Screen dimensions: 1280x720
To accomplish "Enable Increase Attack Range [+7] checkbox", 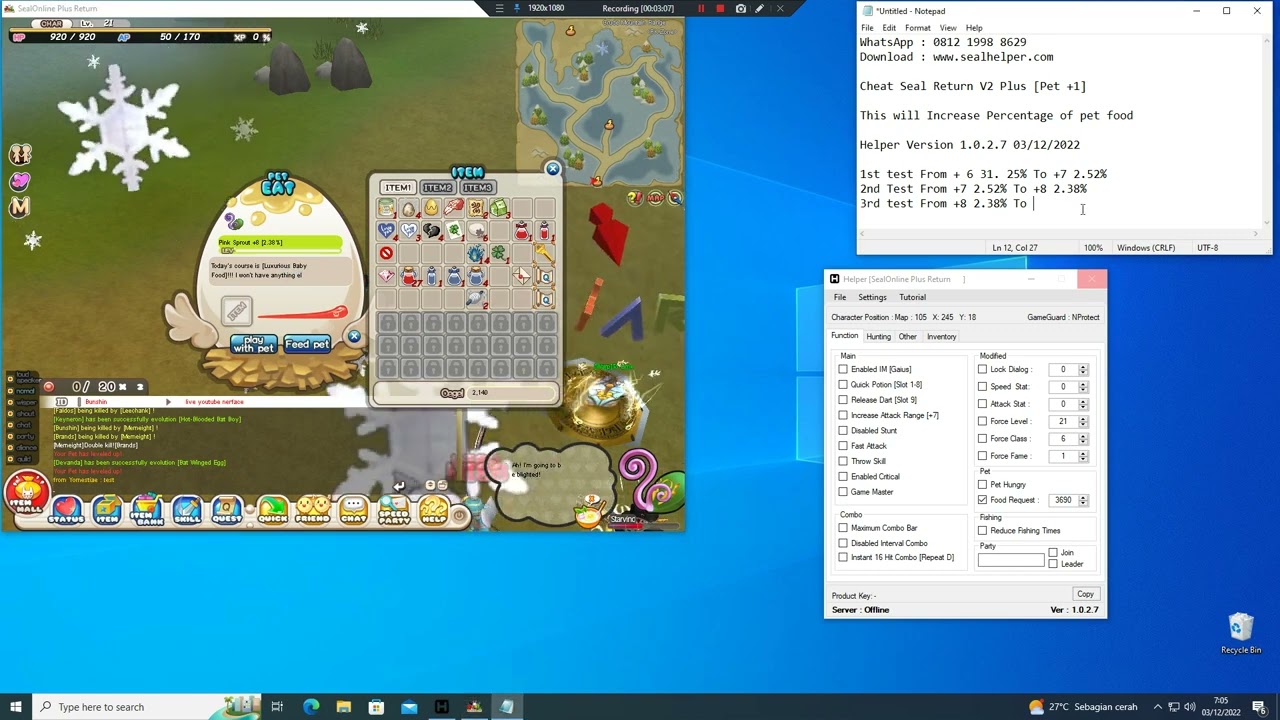I will coord(843,415).
